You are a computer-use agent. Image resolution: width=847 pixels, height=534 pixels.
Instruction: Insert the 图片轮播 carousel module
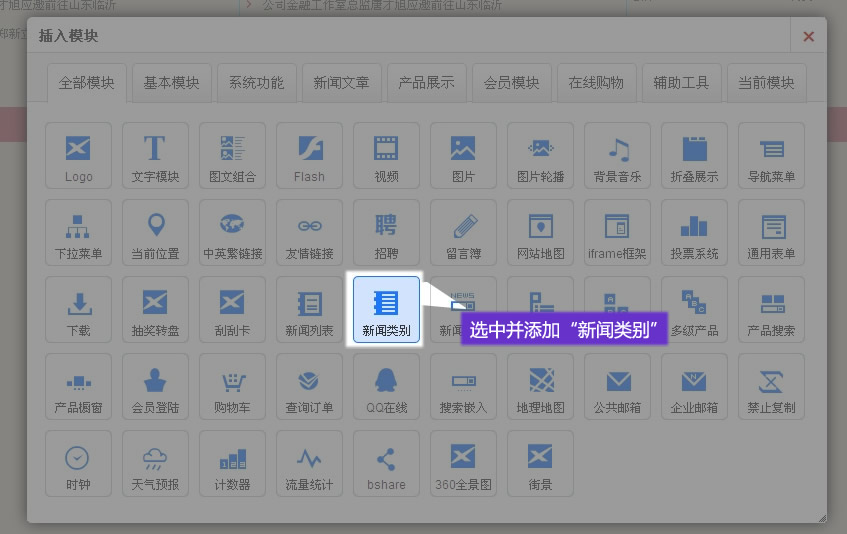(x=540, y=155)
